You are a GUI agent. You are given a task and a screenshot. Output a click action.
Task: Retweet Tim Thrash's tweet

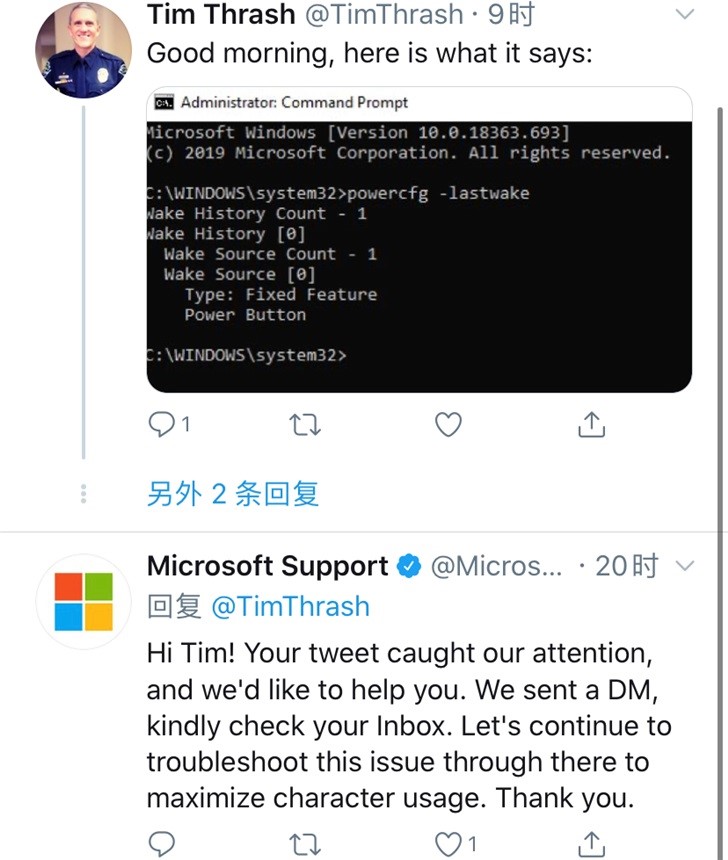[304, 425]
